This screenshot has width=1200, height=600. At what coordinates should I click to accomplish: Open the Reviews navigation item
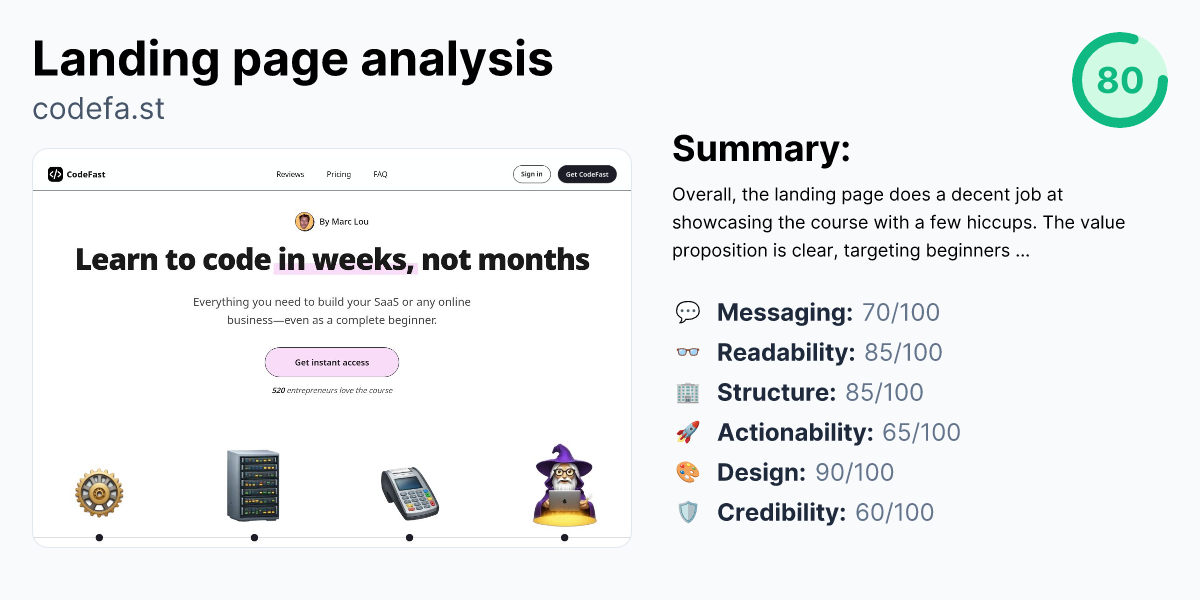tap(290, 174)
